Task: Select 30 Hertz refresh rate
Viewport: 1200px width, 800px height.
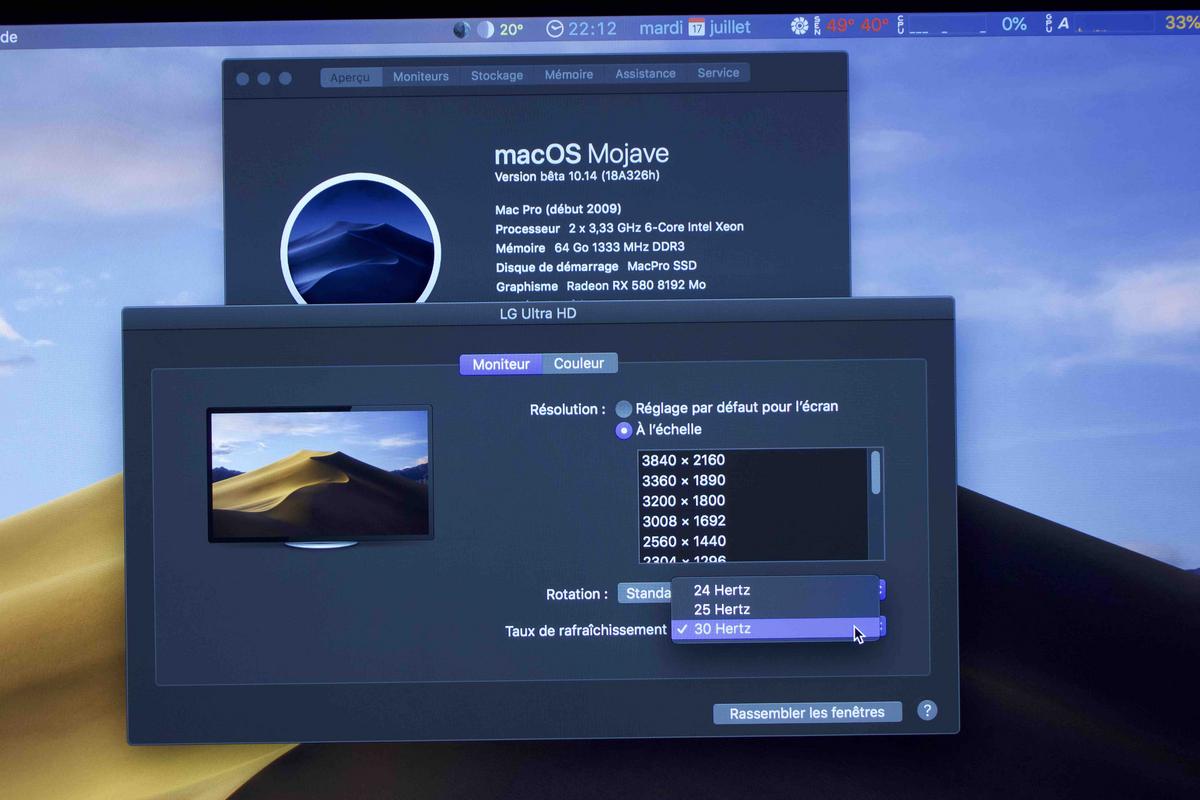Action: click(x=775, y=628)
